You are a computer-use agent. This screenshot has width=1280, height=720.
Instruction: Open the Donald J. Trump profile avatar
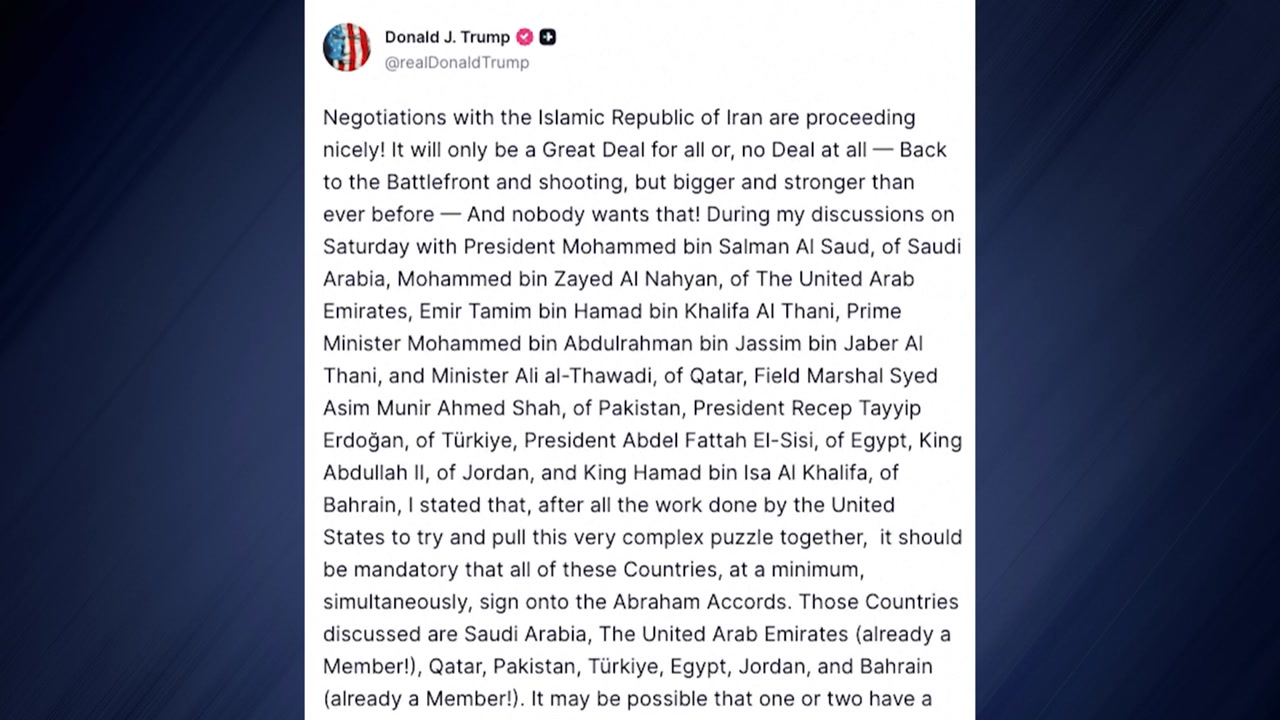tap(347, 47)
